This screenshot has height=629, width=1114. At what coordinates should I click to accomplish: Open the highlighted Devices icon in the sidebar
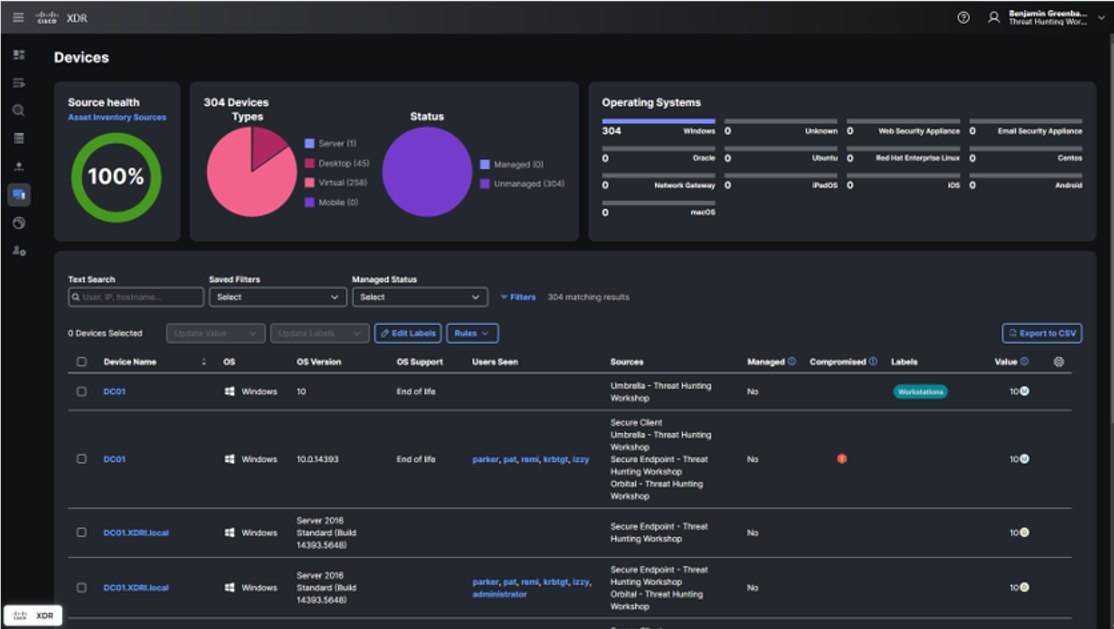click(17, 196)
